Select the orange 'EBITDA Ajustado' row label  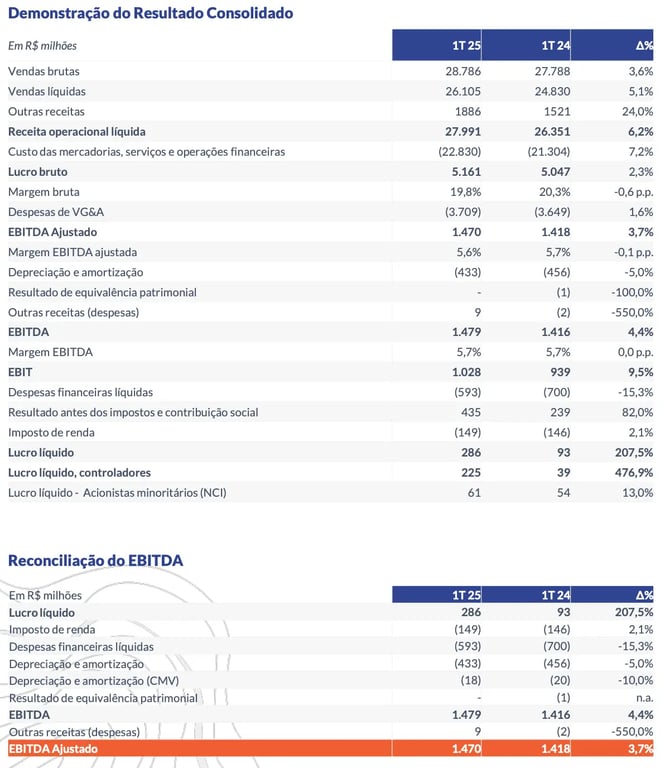tap(53, 748)
